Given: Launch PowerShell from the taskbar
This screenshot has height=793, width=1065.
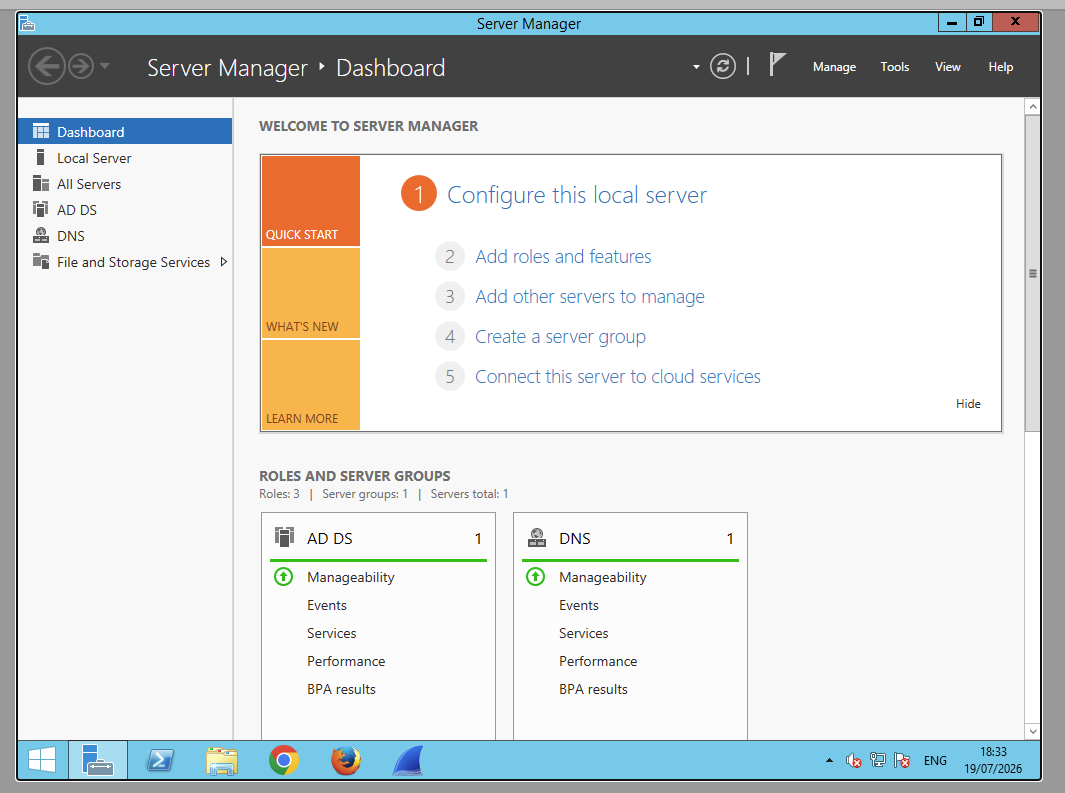Looking at the screenshot, I should (160, 760).
